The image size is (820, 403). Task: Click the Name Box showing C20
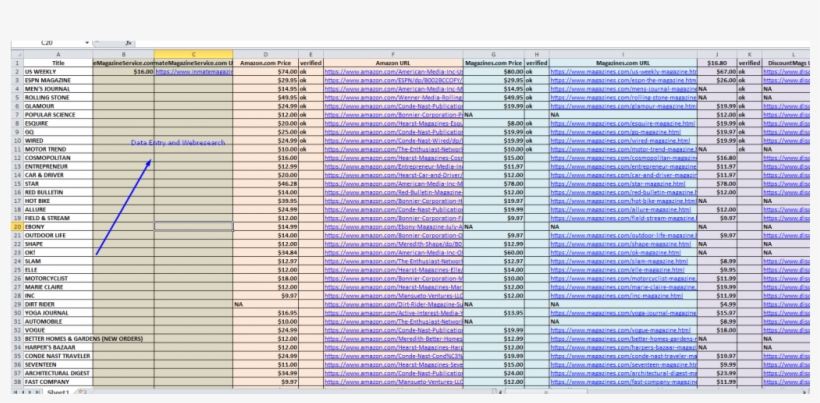pyautogui.click(x=47, y=43)
